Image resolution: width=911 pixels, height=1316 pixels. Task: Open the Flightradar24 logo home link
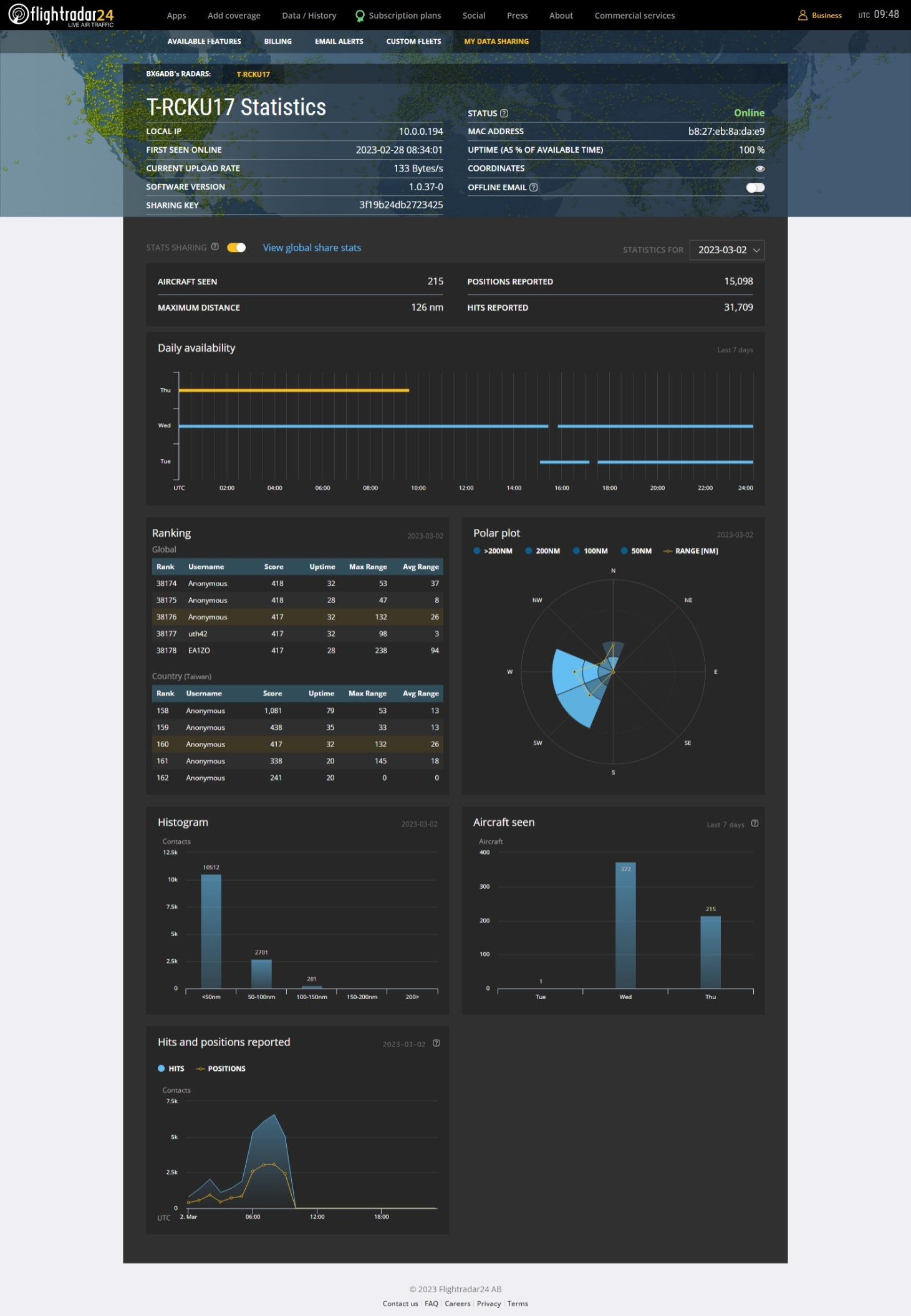[61, 15]
